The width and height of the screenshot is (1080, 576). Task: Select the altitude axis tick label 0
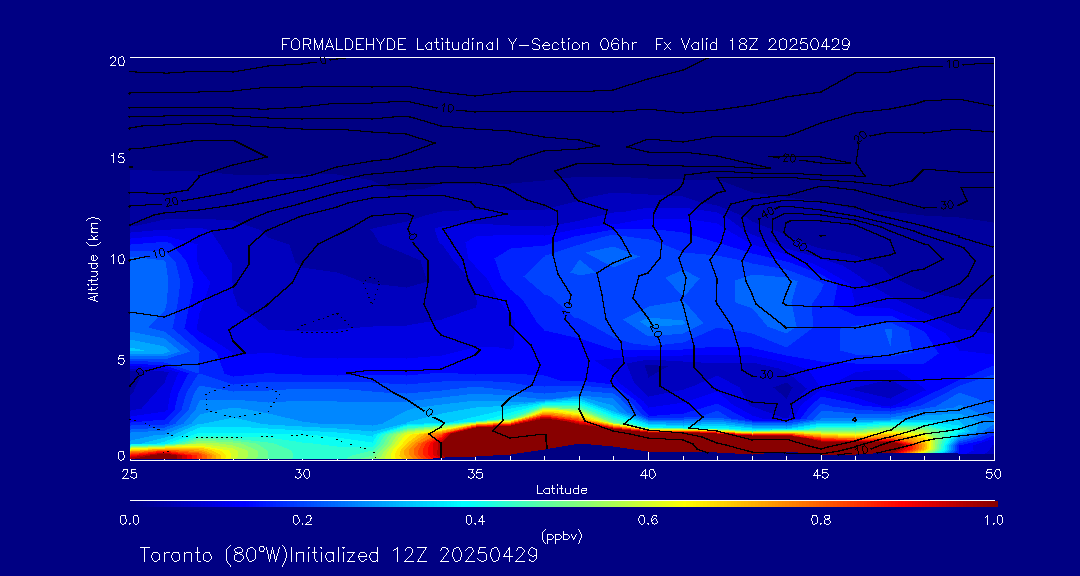[121, 455]
